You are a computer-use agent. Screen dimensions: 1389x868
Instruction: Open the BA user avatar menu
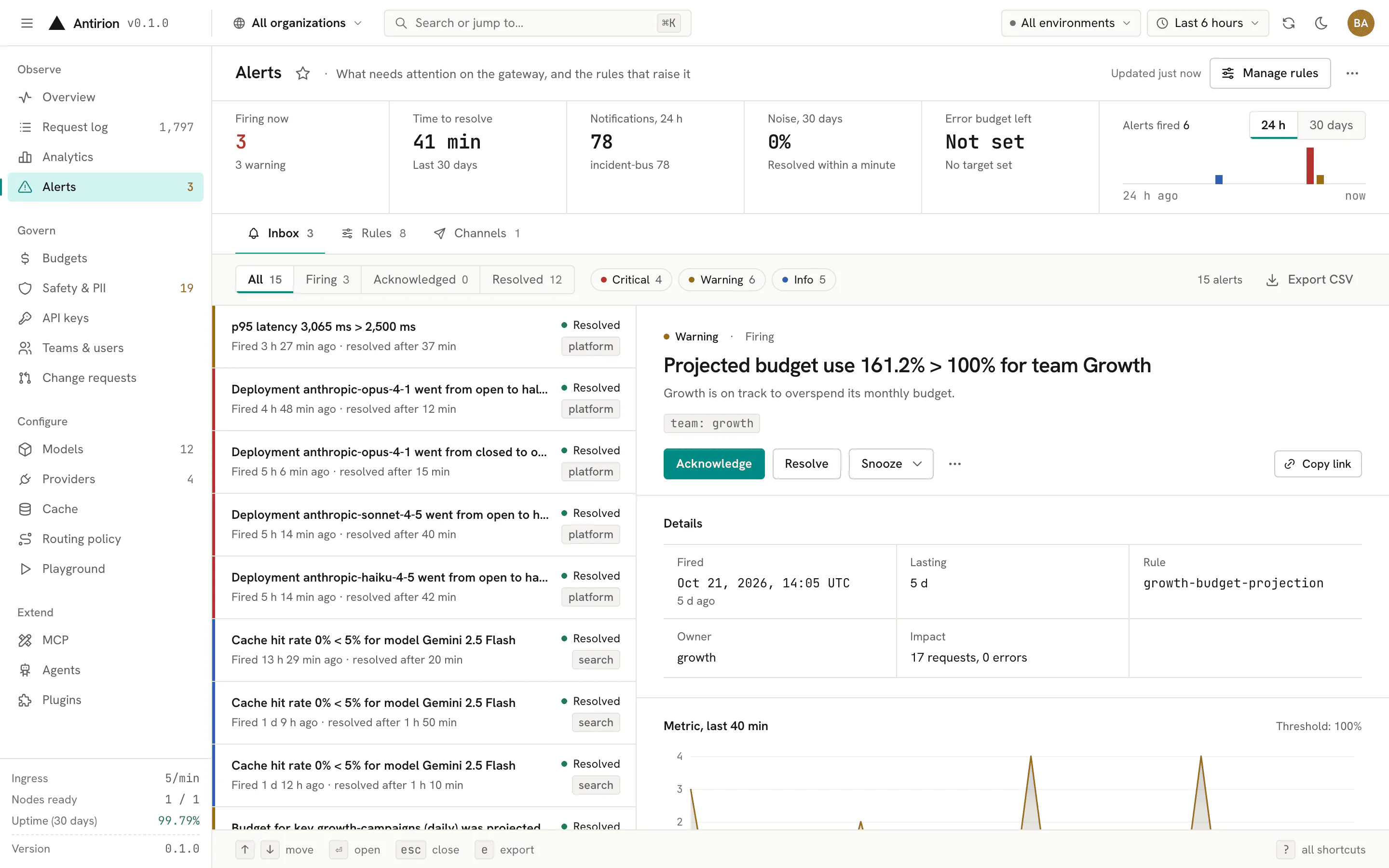[1360, 23]
